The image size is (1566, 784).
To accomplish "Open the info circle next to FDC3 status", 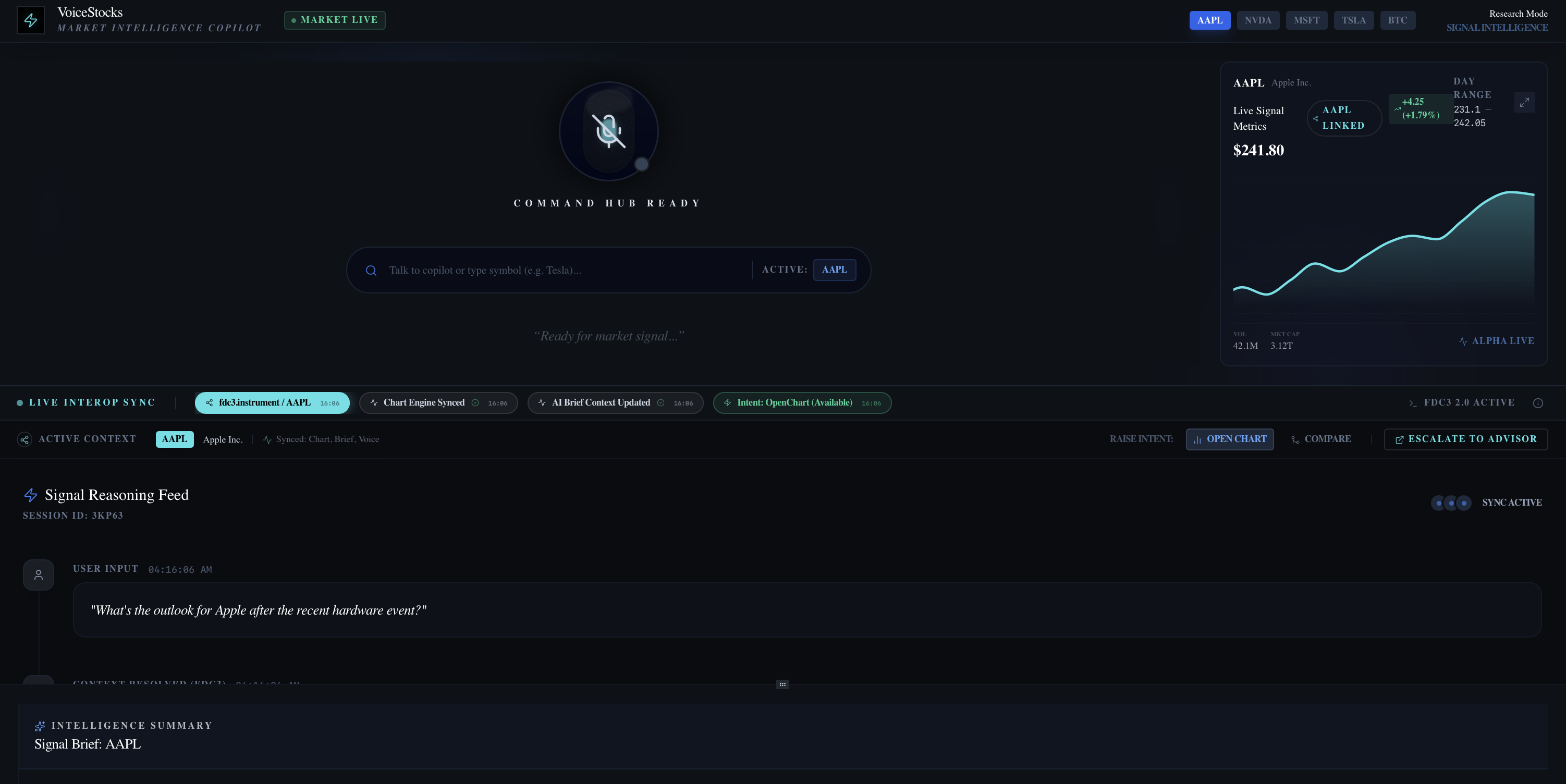I will tap(1538, 403).
